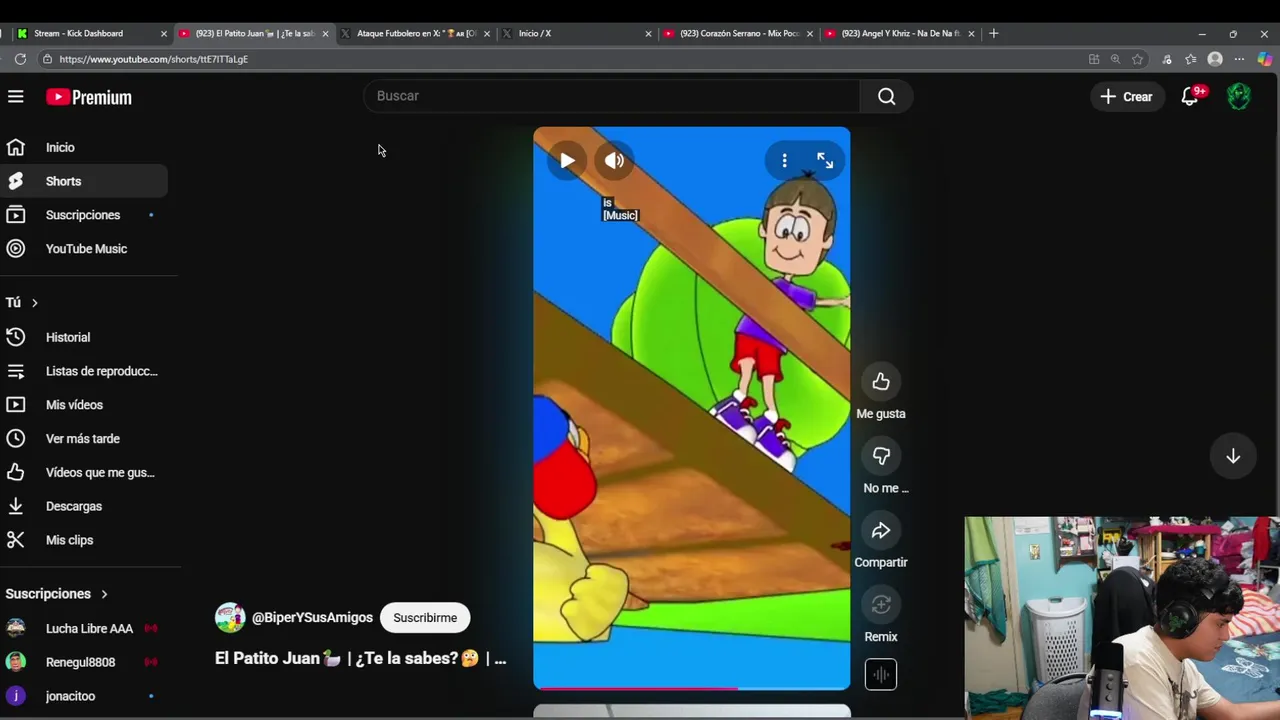
Task: Enter fullscreen for the Short
Action: tap(825, 160)
